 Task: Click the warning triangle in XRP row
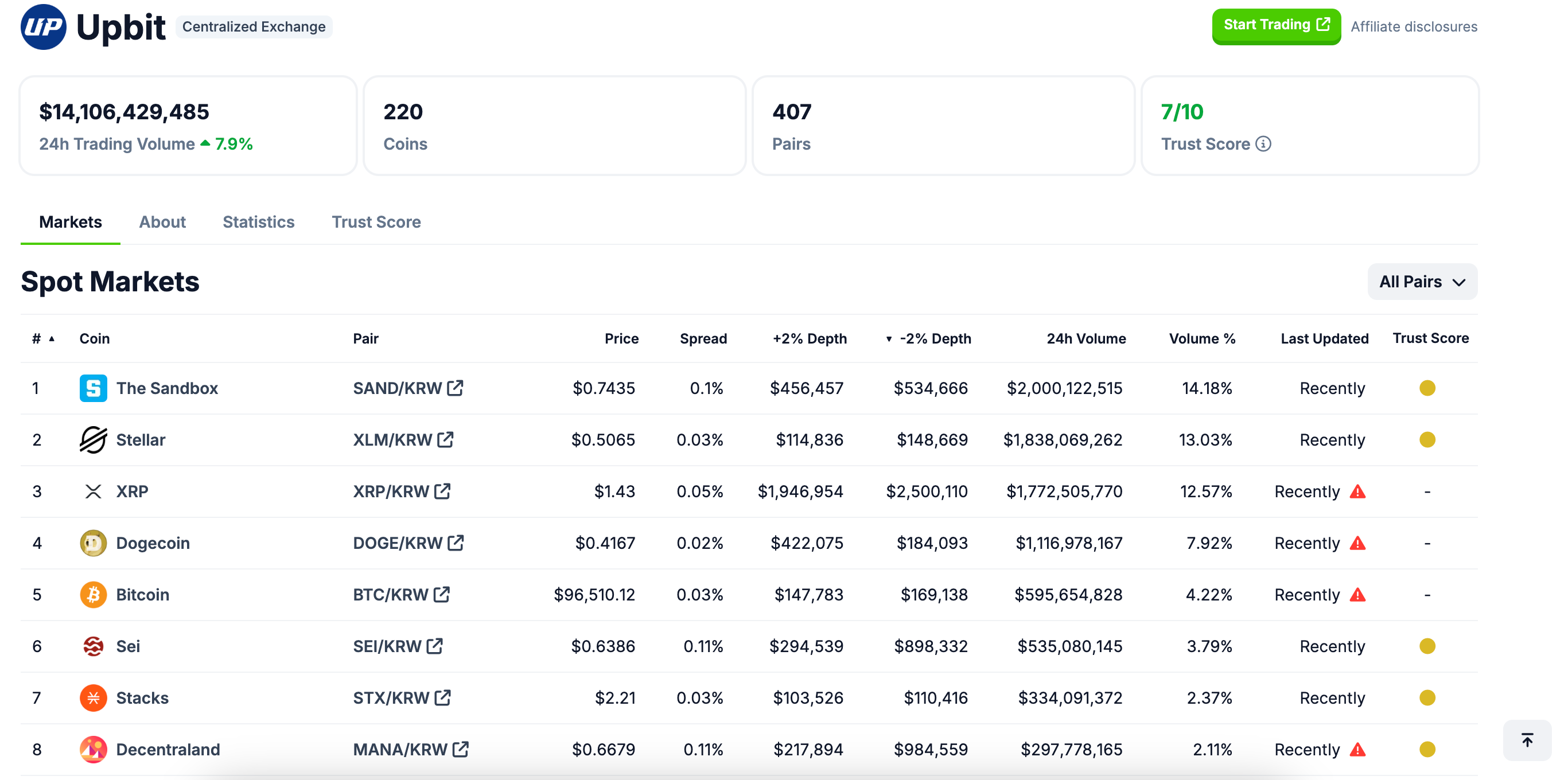coord(1358,491)
